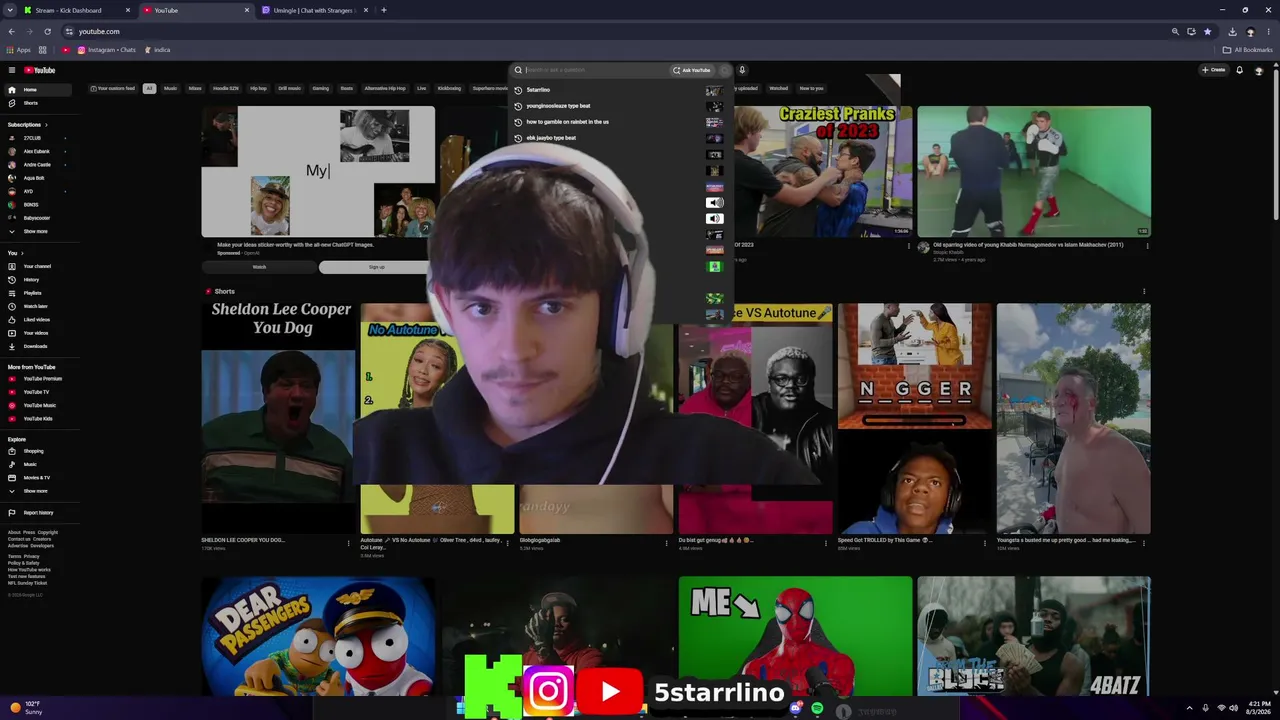Open Movies & TV in Explore

pos(36,478)
